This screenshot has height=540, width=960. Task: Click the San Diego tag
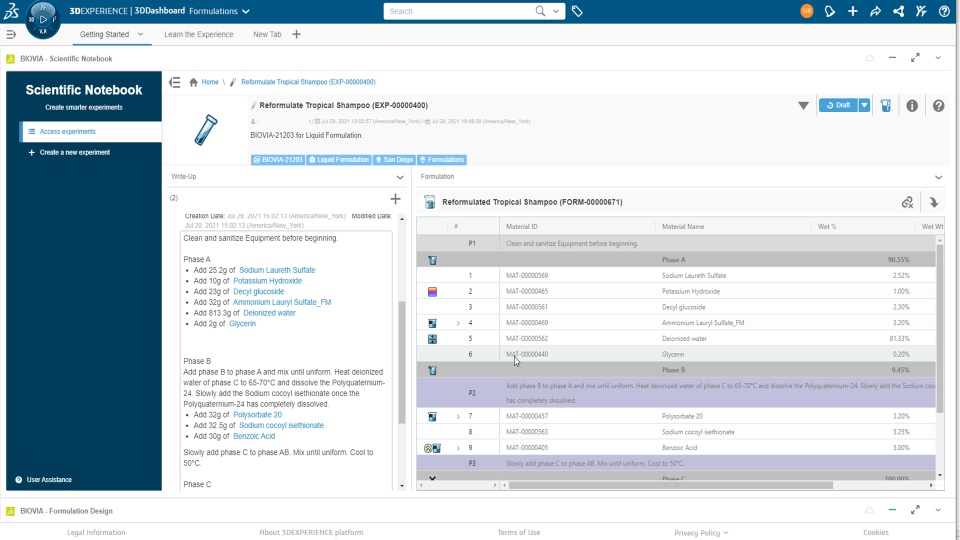(x=394, y=160)
